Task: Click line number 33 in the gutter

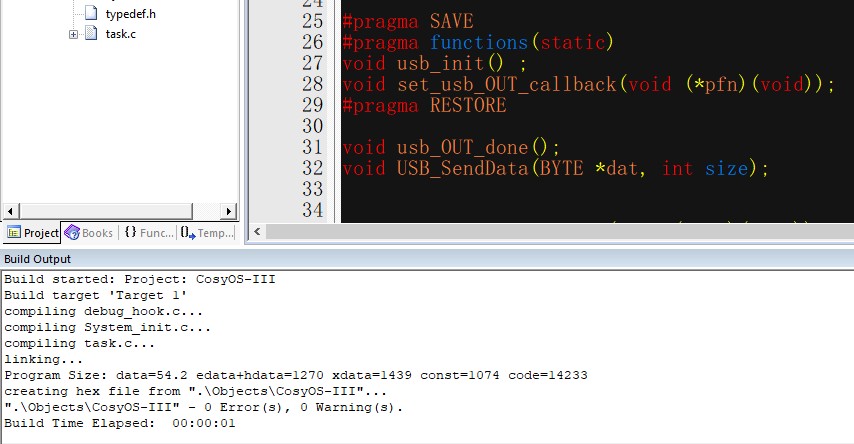Action: pyautogui.click(x=313, y=189)
